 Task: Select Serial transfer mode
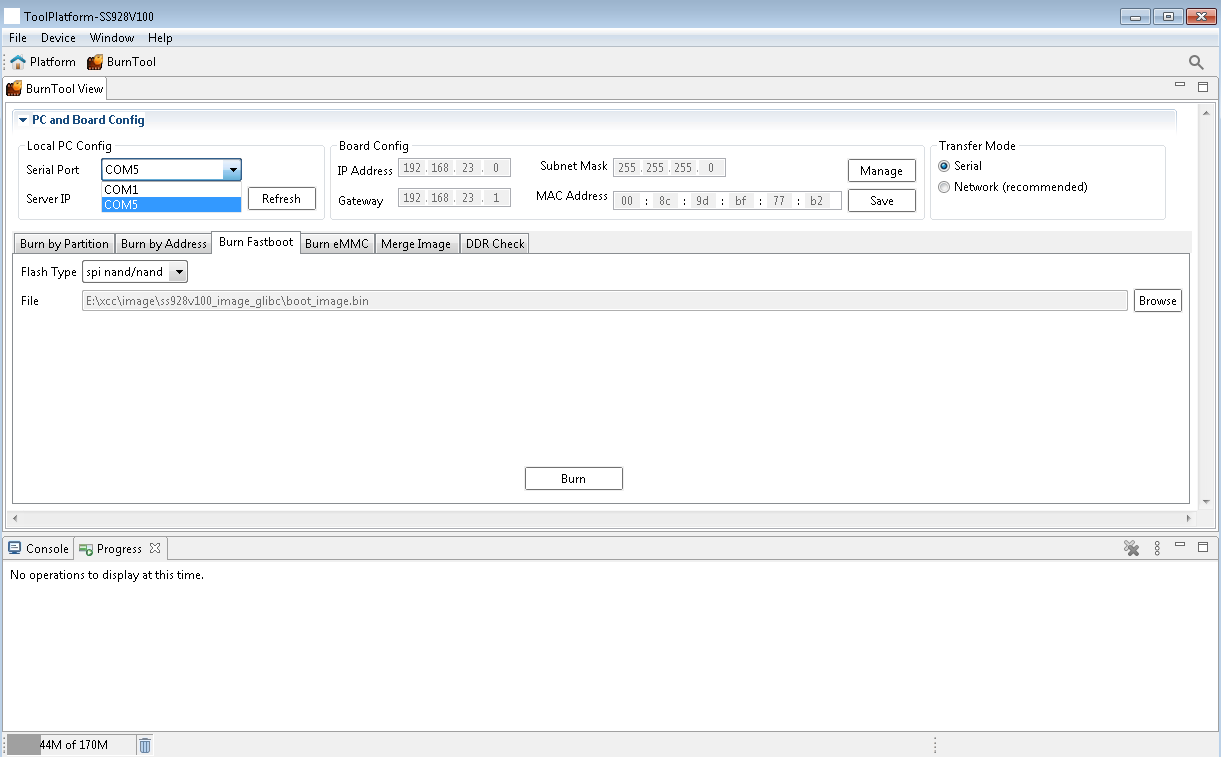944,166
